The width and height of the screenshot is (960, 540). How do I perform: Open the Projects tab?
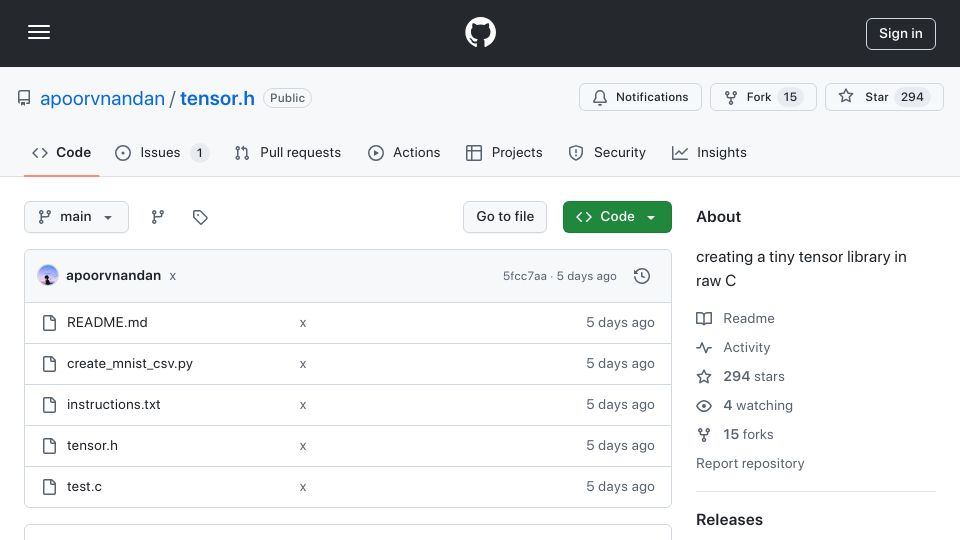tap(504, 152)
